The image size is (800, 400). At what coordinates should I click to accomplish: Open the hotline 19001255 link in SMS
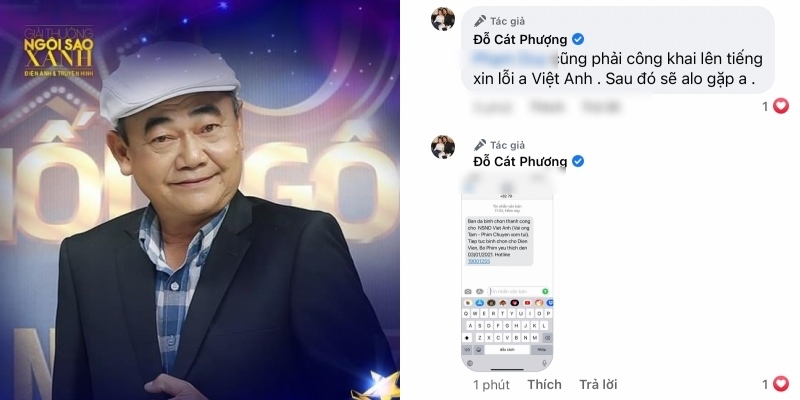tap(479, 261)
